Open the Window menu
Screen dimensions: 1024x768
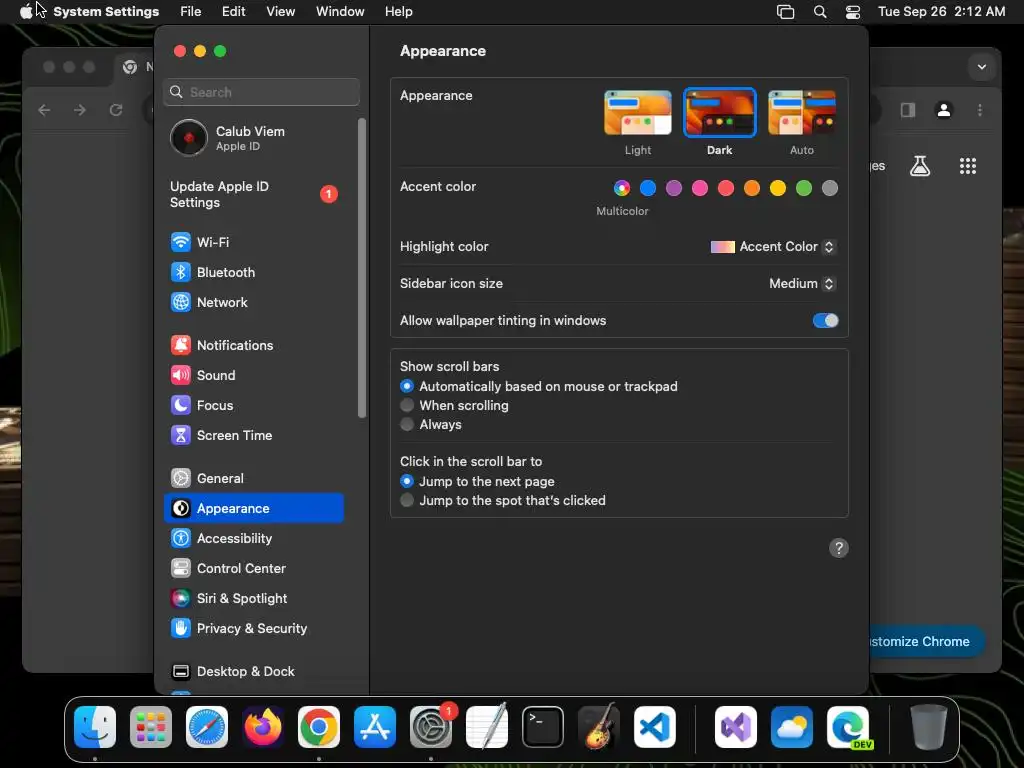[x=340, y=12]
